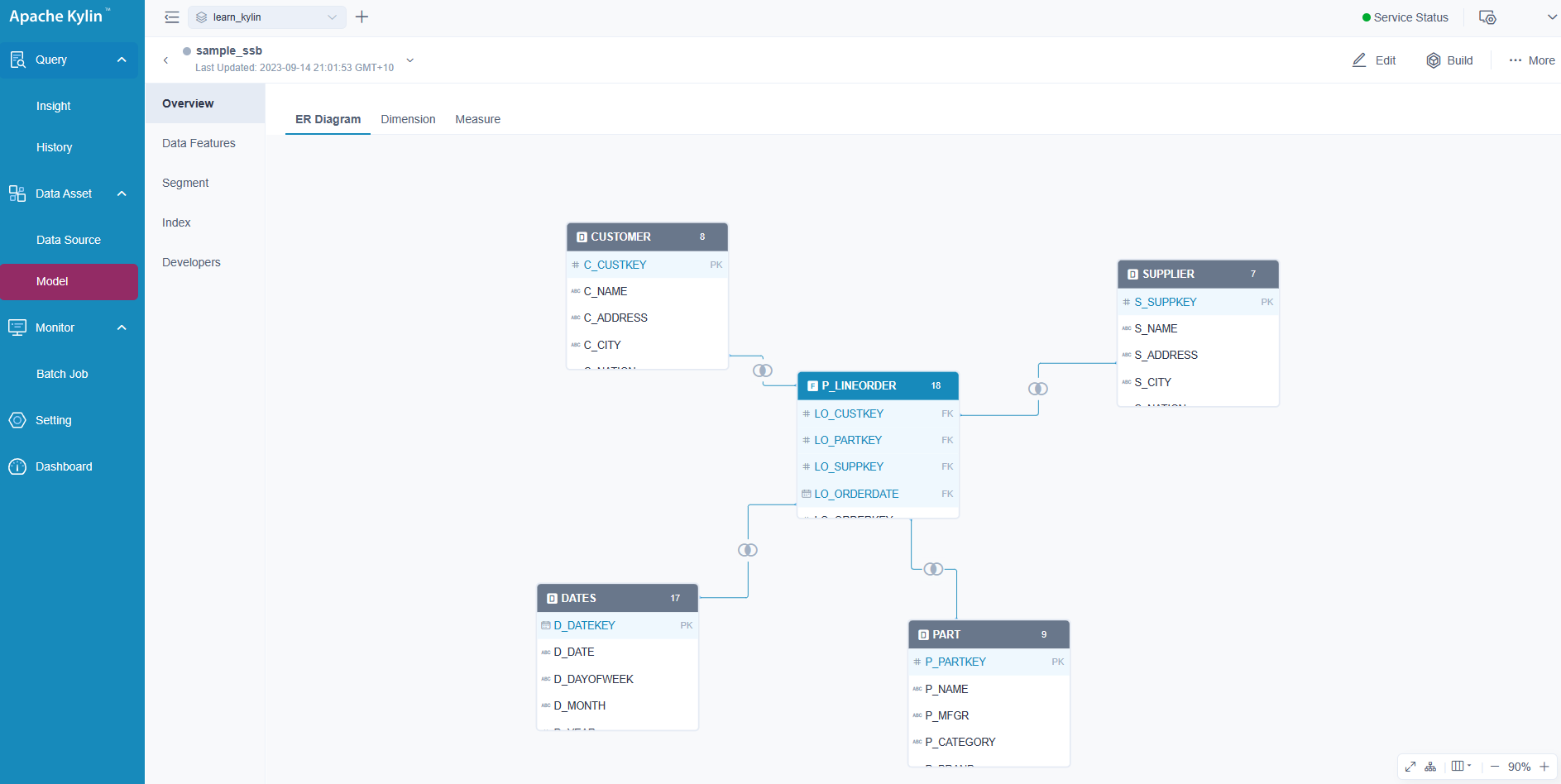
Task: Collapse the Monitor menu section
Action: pyautogui.click(x=122, y=327)
